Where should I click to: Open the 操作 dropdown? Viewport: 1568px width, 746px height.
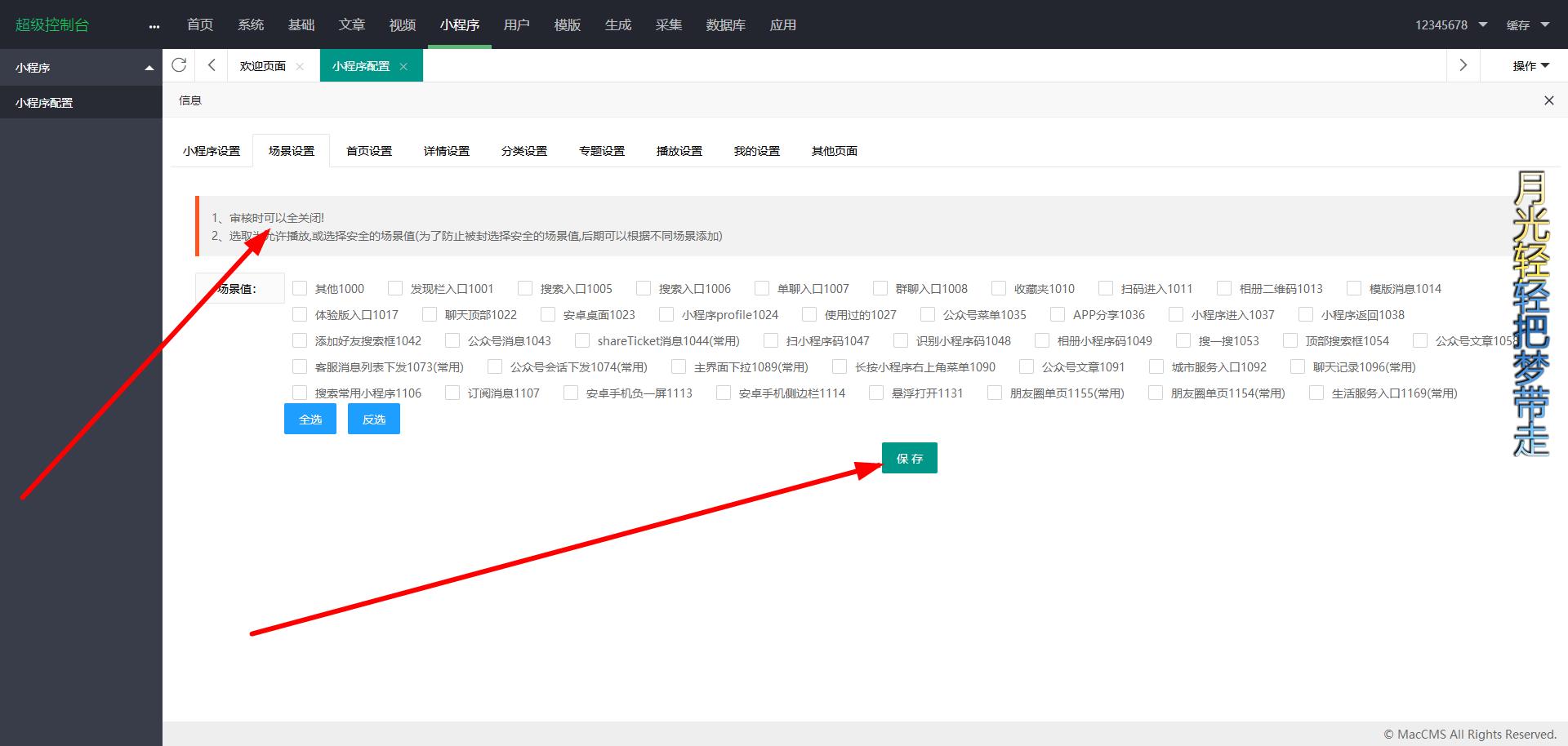pyautogui.click(x=1528, y=65)
